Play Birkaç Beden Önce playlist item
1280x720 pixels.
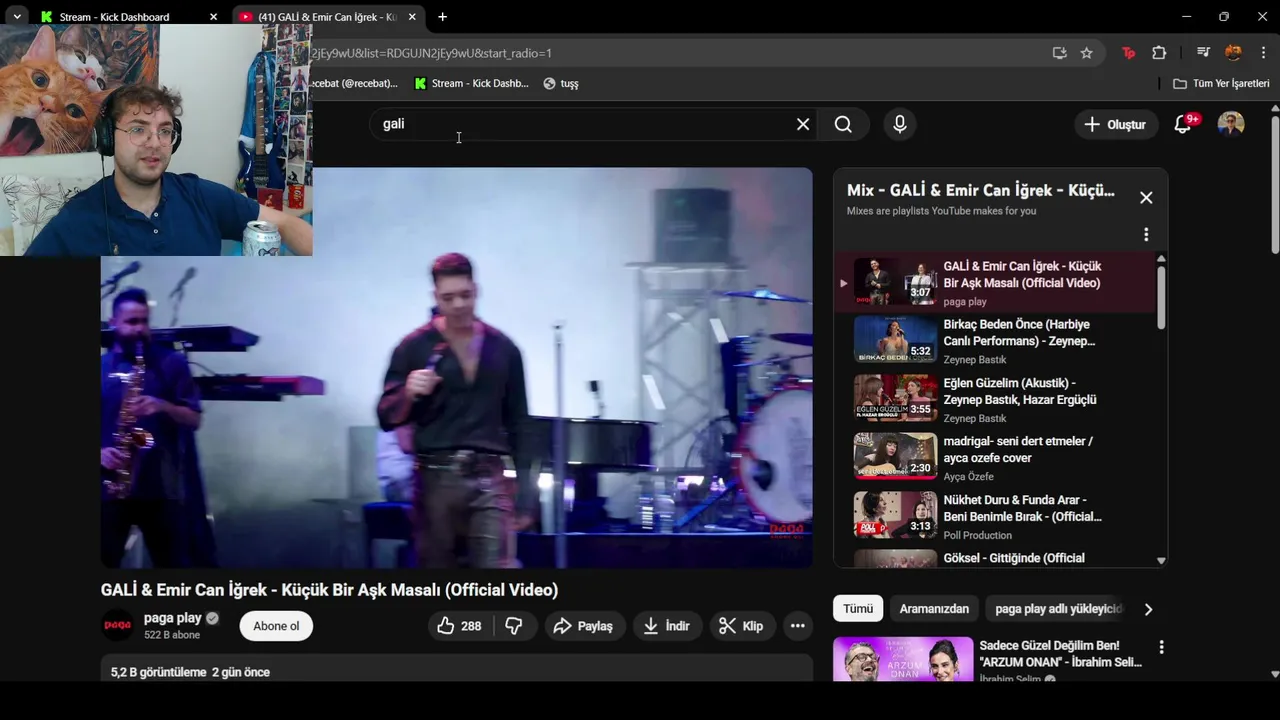point(997,341)
